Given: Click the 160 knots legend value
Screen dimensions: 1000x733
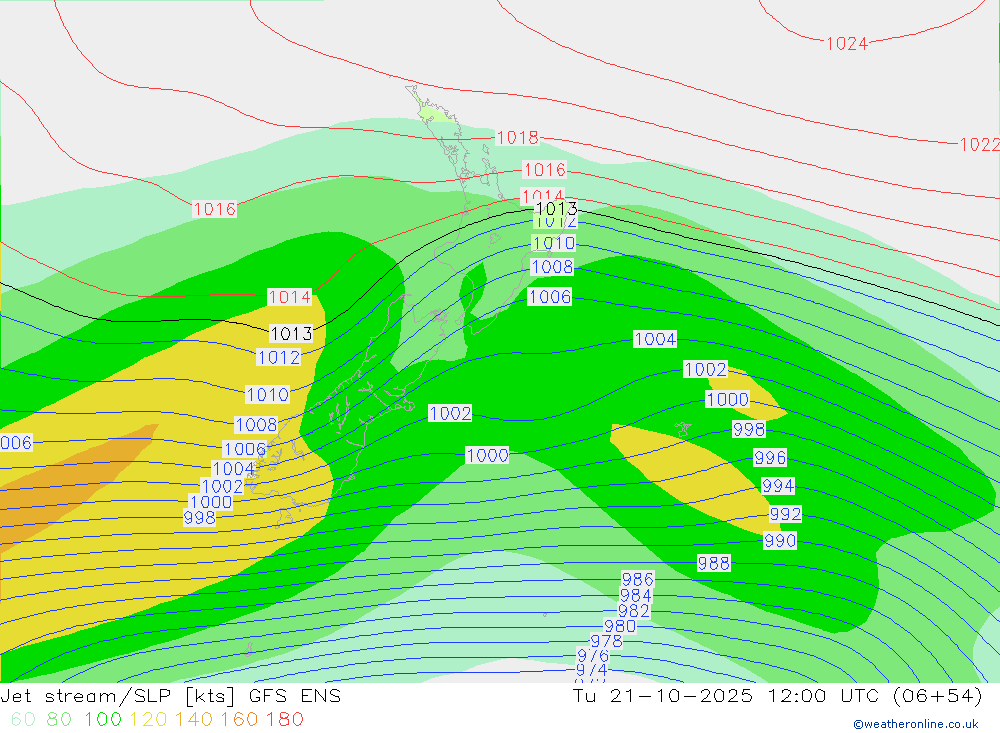Looking at the screenshot, I should point(239,719).
